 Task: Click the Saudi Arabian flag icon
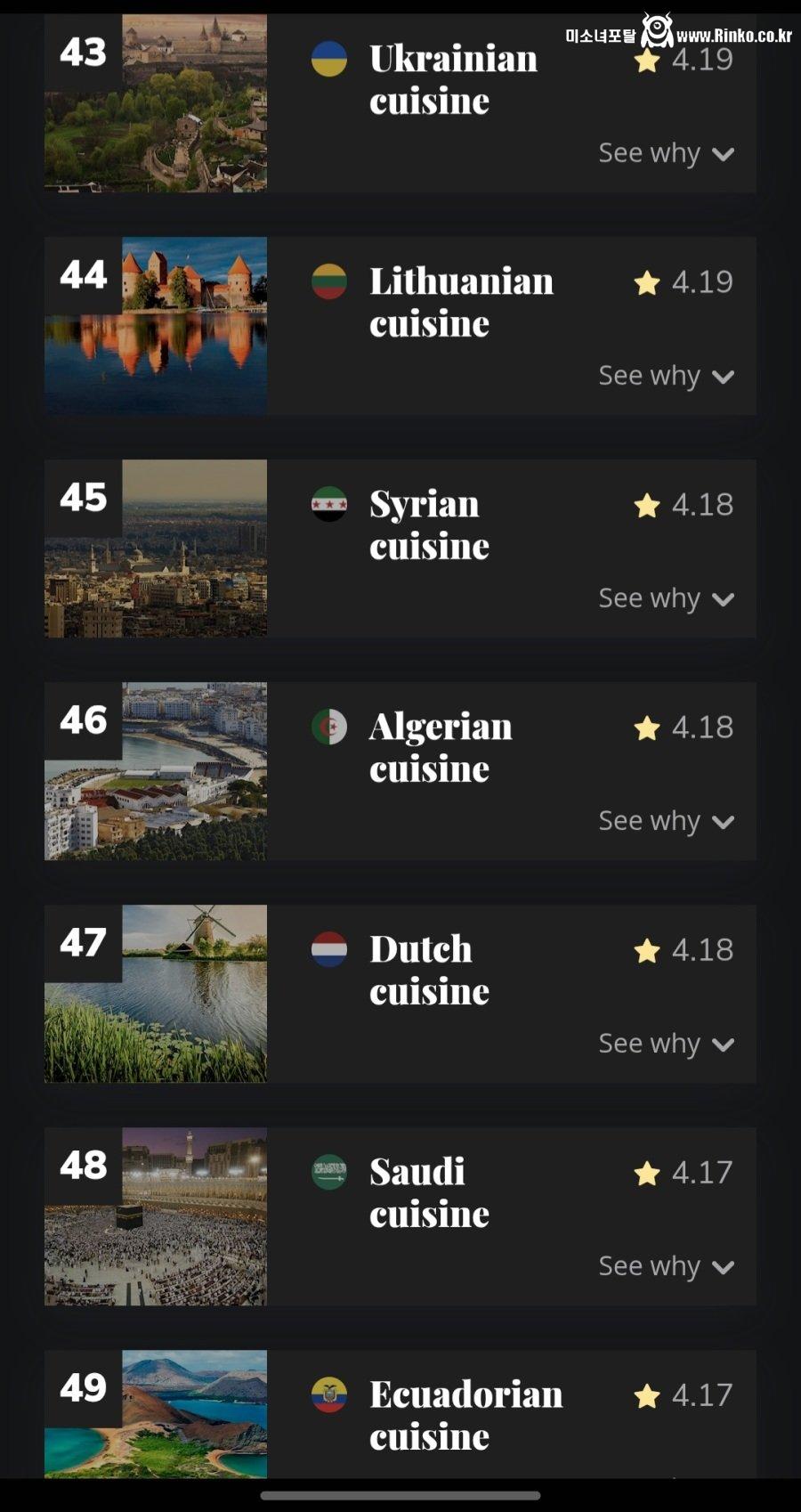coord(329,1172)
